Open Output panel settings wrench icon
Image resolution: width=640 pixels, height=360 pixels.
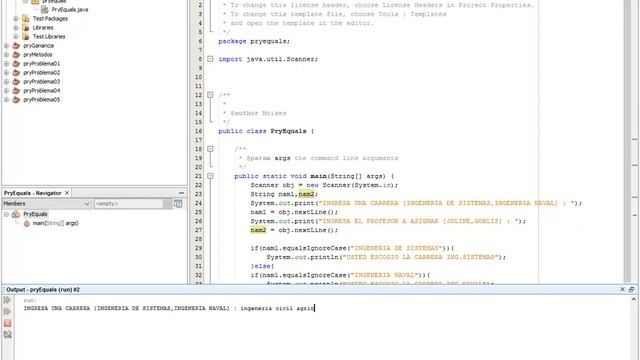pos(7,335)
